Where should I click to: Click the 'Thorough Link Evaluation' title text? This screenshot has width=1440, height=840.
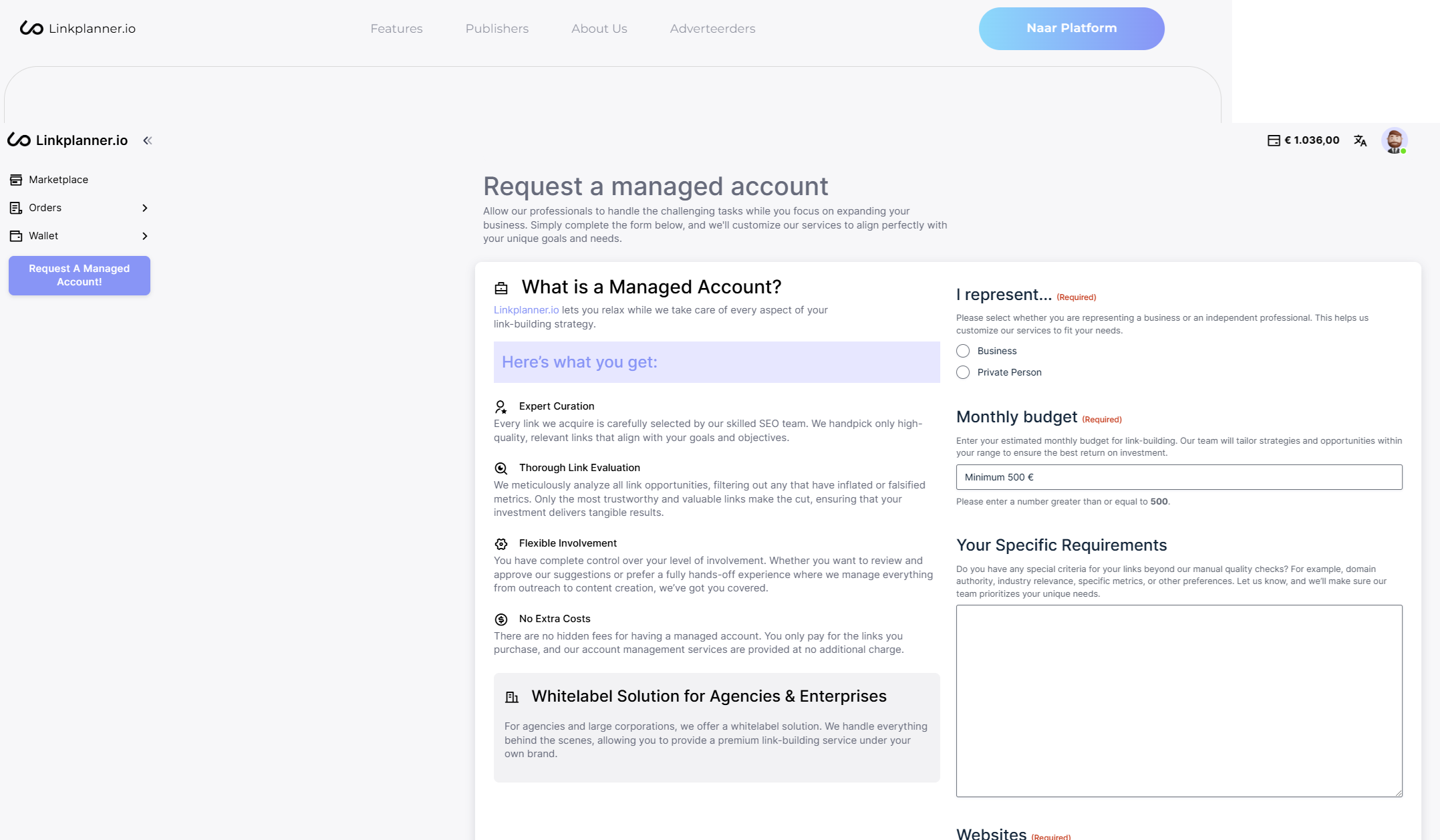[x=579, y=468]
